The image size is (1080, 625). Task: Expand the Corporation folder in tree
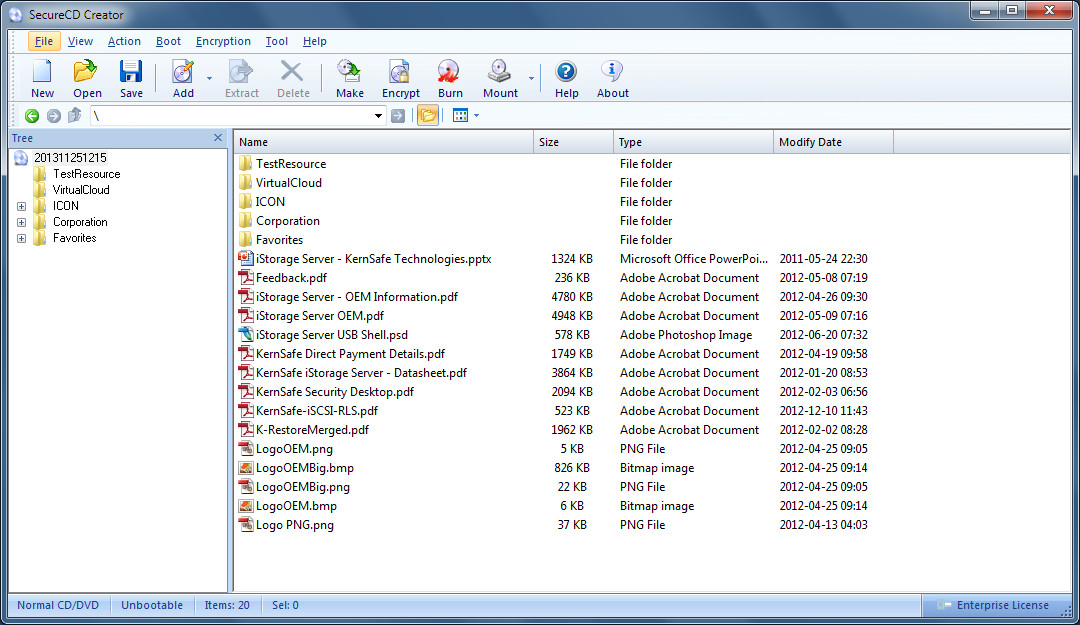point(21,222)
